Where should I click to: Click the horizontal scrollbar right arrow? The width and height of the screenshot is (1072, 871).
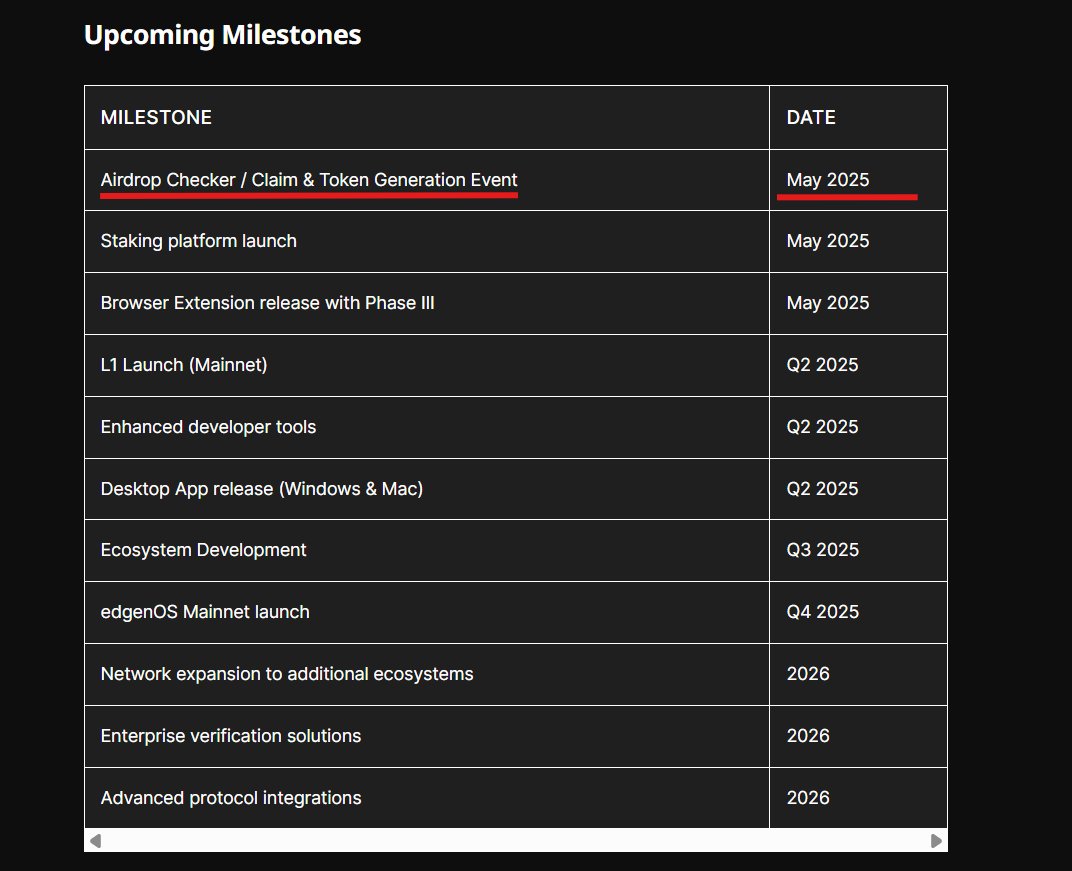(x=936, y=840)
